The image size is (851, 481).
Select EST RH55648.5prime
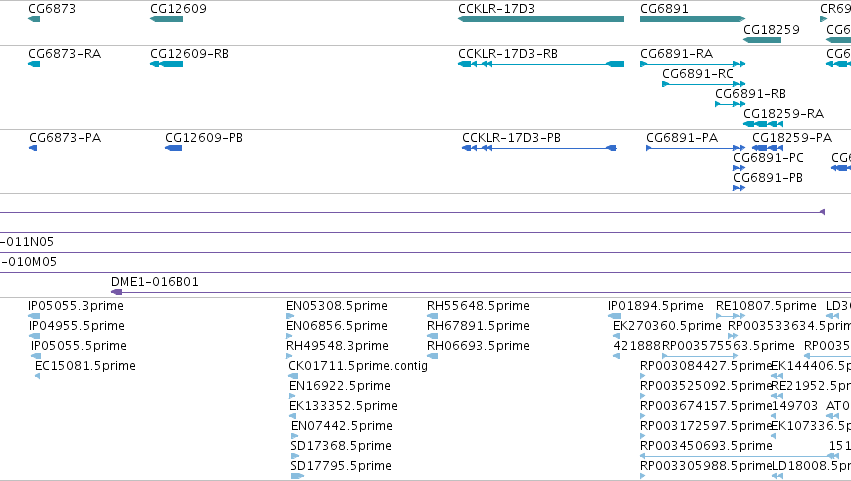click(x=478, y=306)
